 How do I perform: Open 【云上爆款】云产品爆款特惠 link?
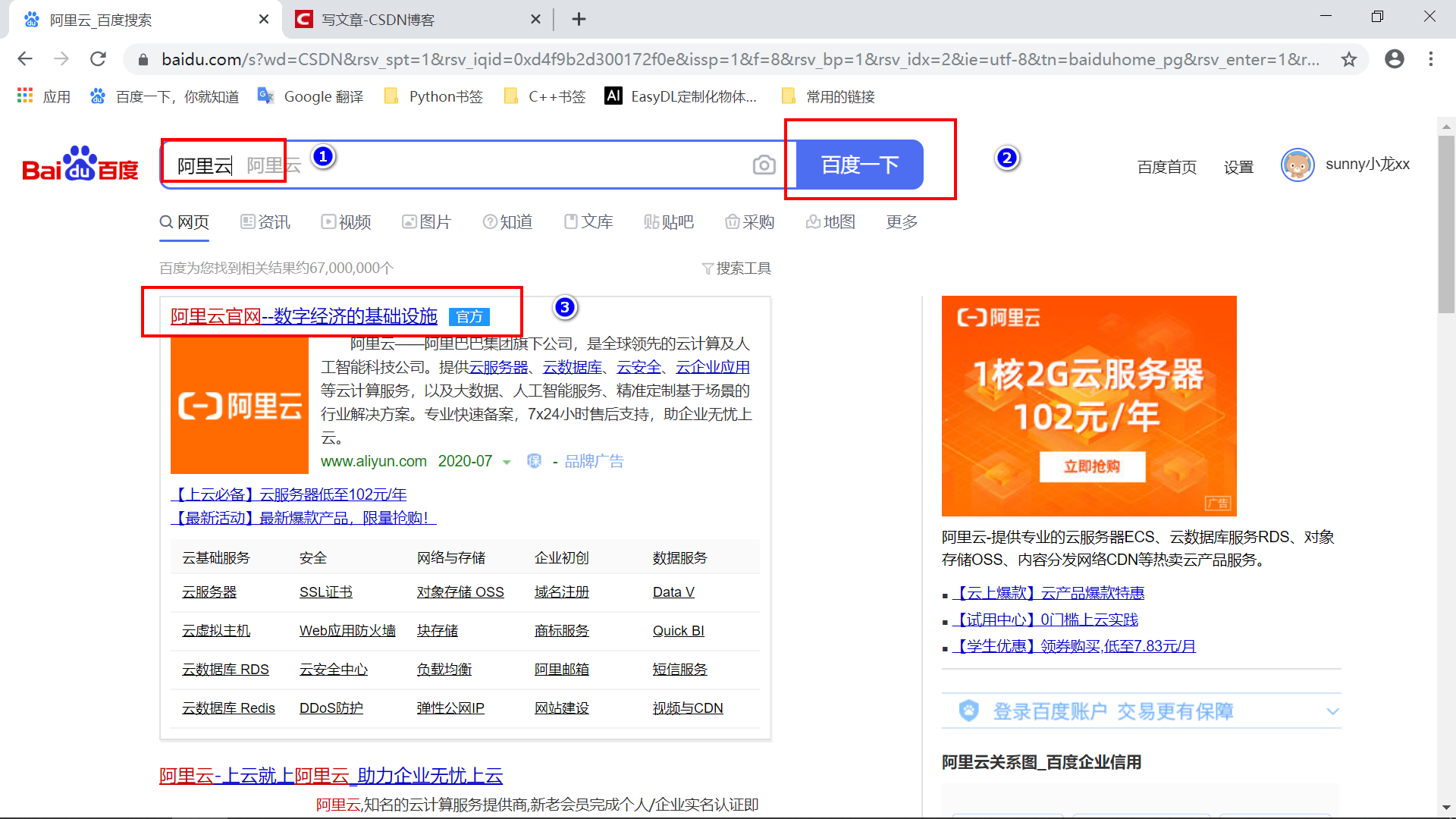[1048, 593]
